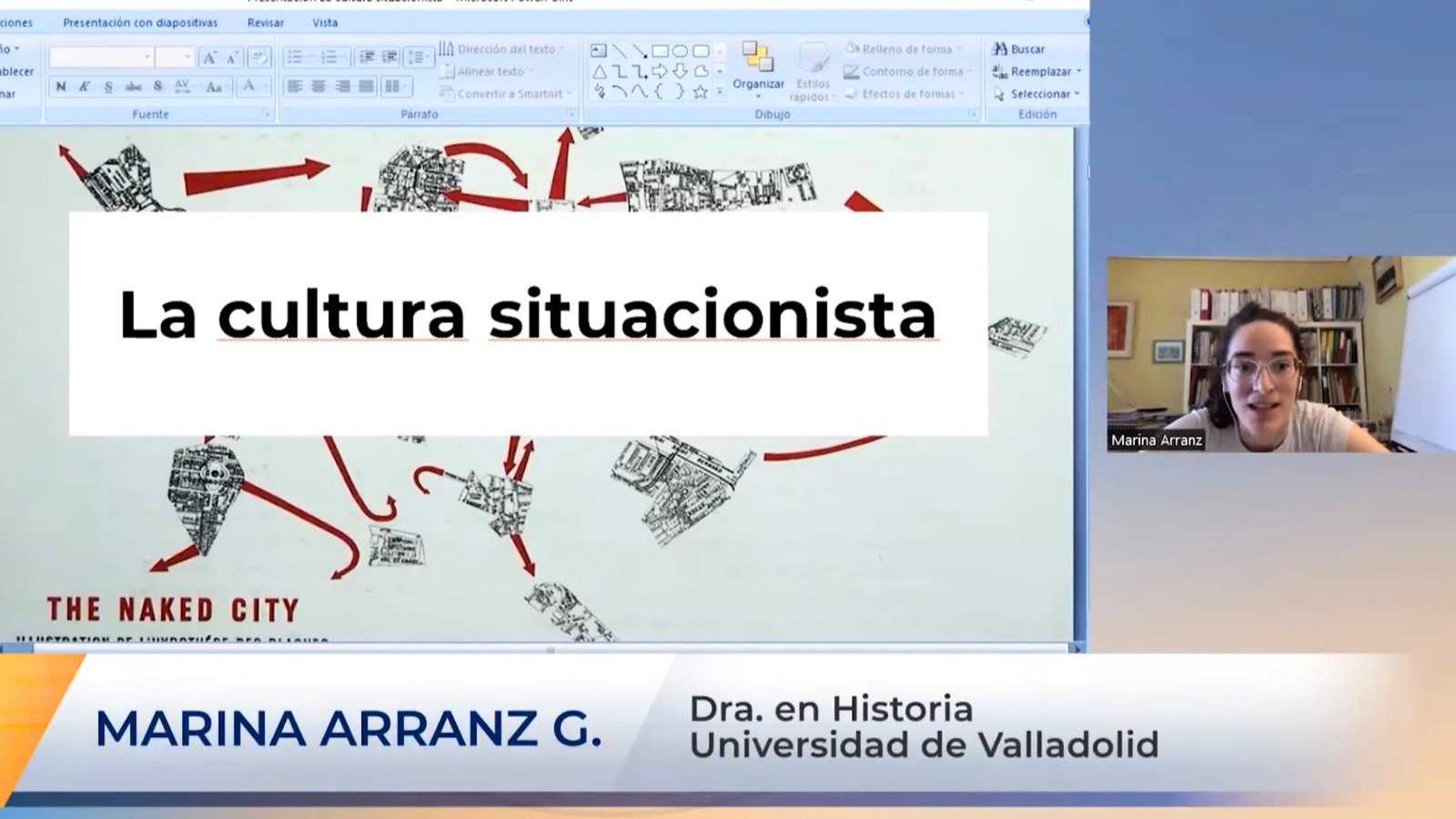
Task: Select the arrow line shape
Action: [x=640, y=51]
